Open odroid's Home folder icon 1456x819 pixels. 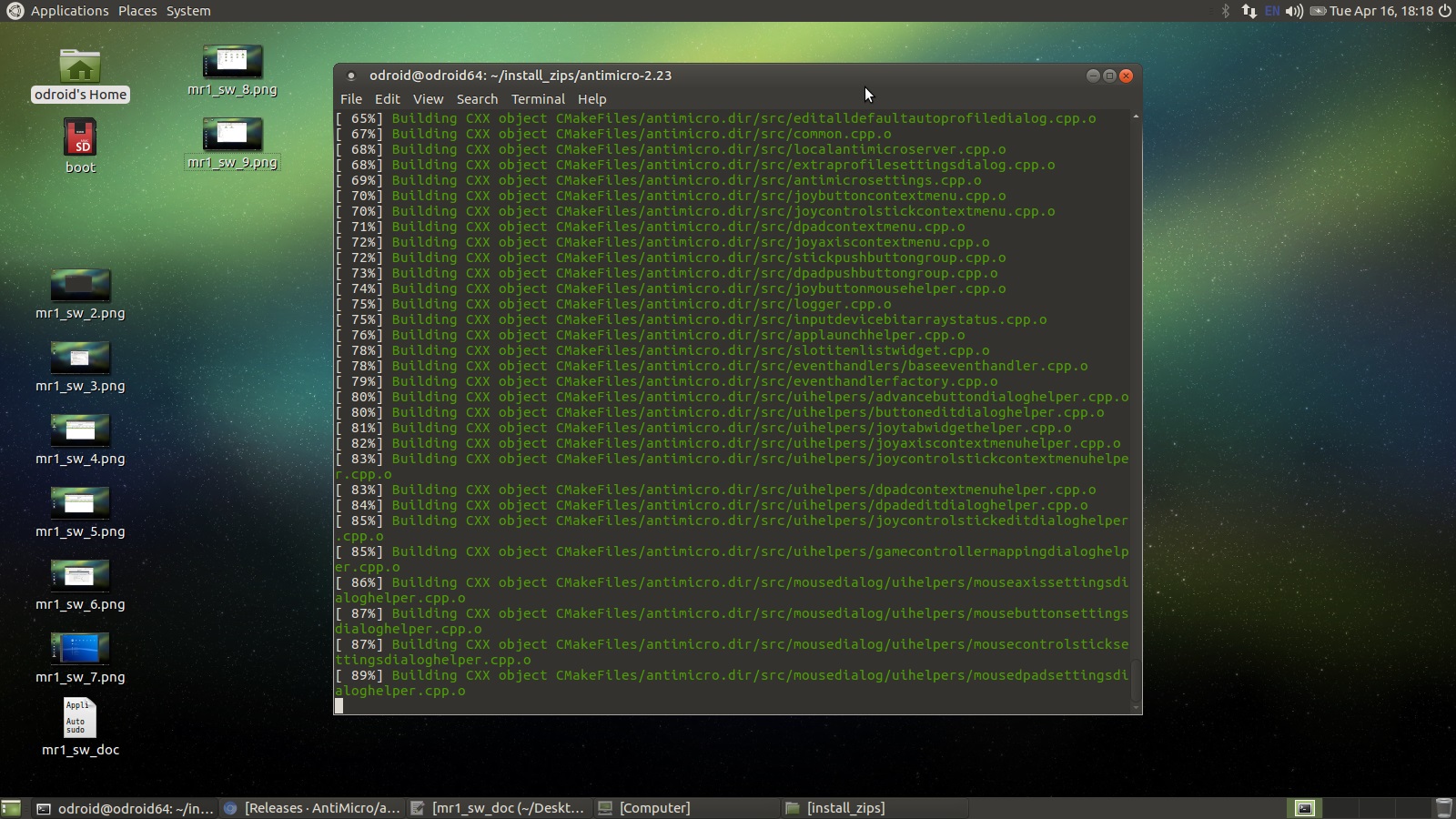tap(80, 67)
